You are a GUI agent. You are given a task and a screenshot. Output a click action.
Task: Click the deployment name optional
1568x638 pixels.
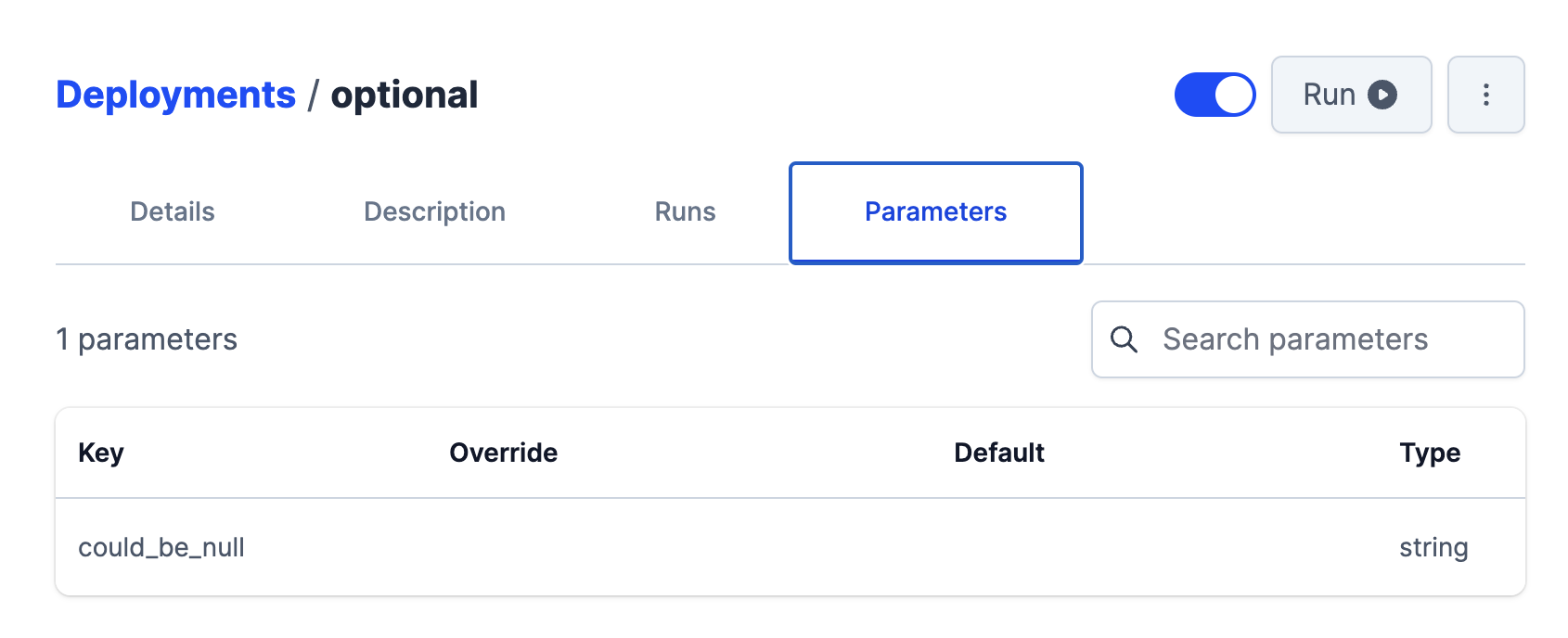click(x=405, y=94)
